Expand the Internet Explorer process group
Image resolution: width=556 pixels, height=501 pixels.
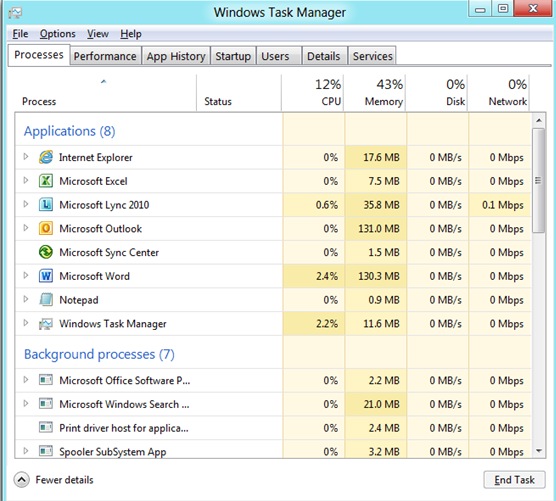tap(26, 156)
